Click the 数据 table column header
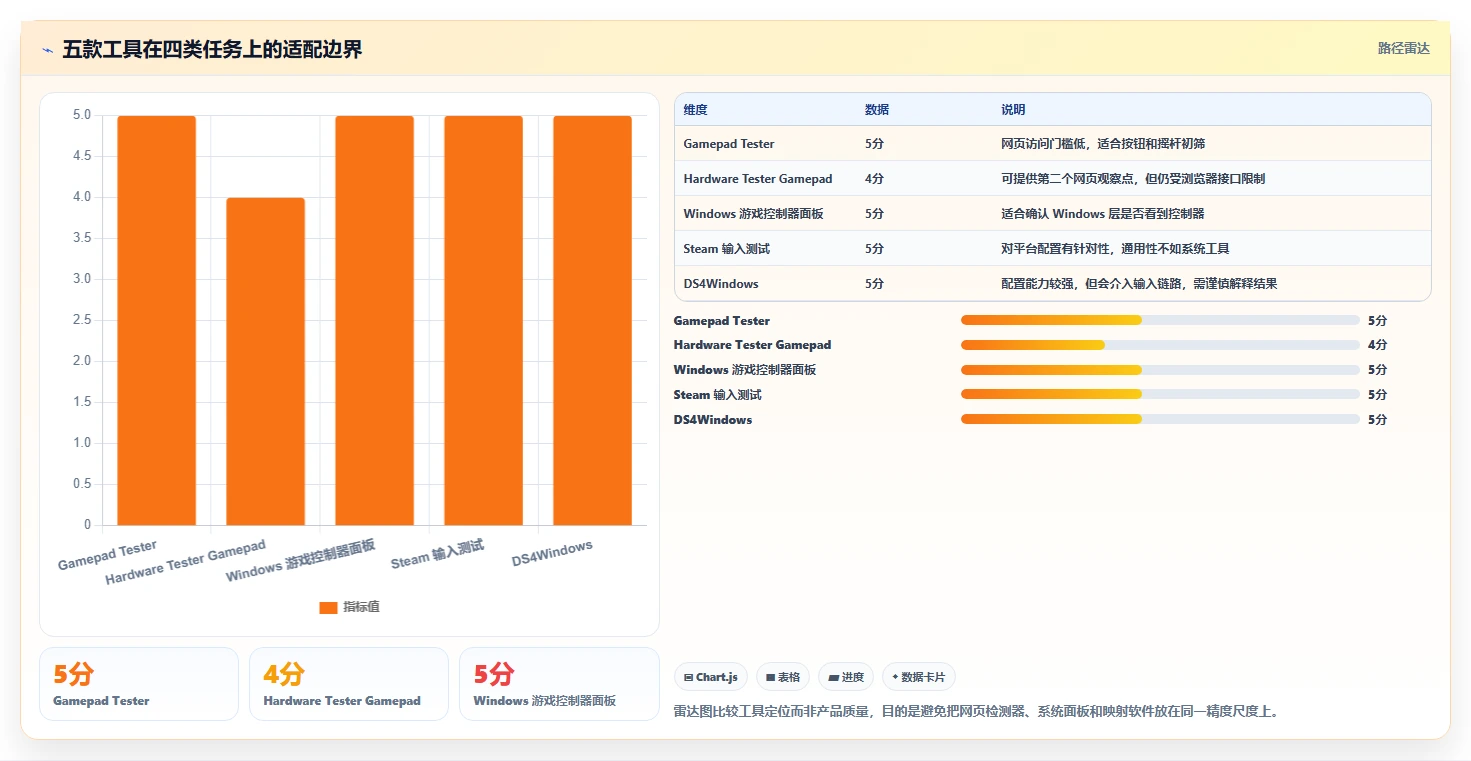Image resolution: width=1471 pixels, height=761 pixels. coord(877,110)
